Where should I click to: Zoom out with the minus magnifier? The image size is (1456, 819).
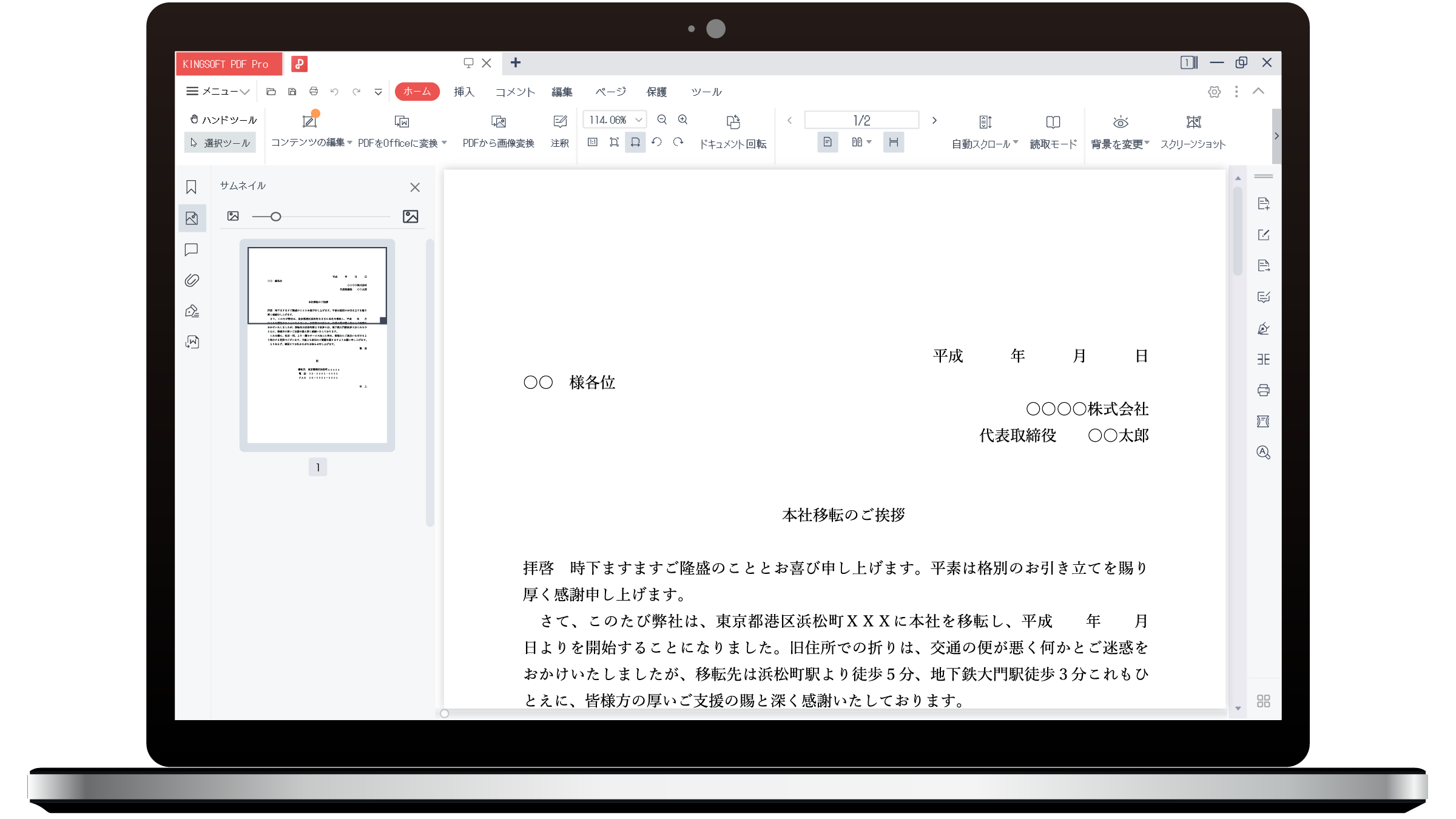pos(662,120)
